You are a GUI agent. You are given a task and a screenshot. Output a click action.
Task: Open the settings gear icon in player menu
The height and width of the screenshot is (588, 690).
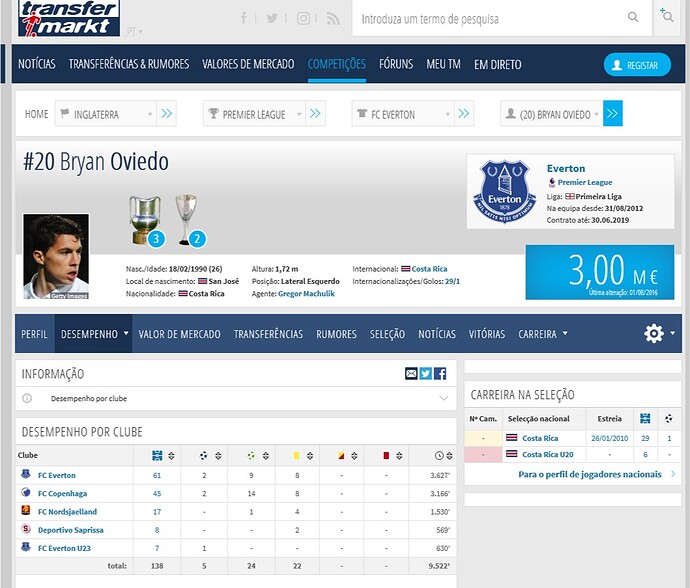click(x=654, y=333)
